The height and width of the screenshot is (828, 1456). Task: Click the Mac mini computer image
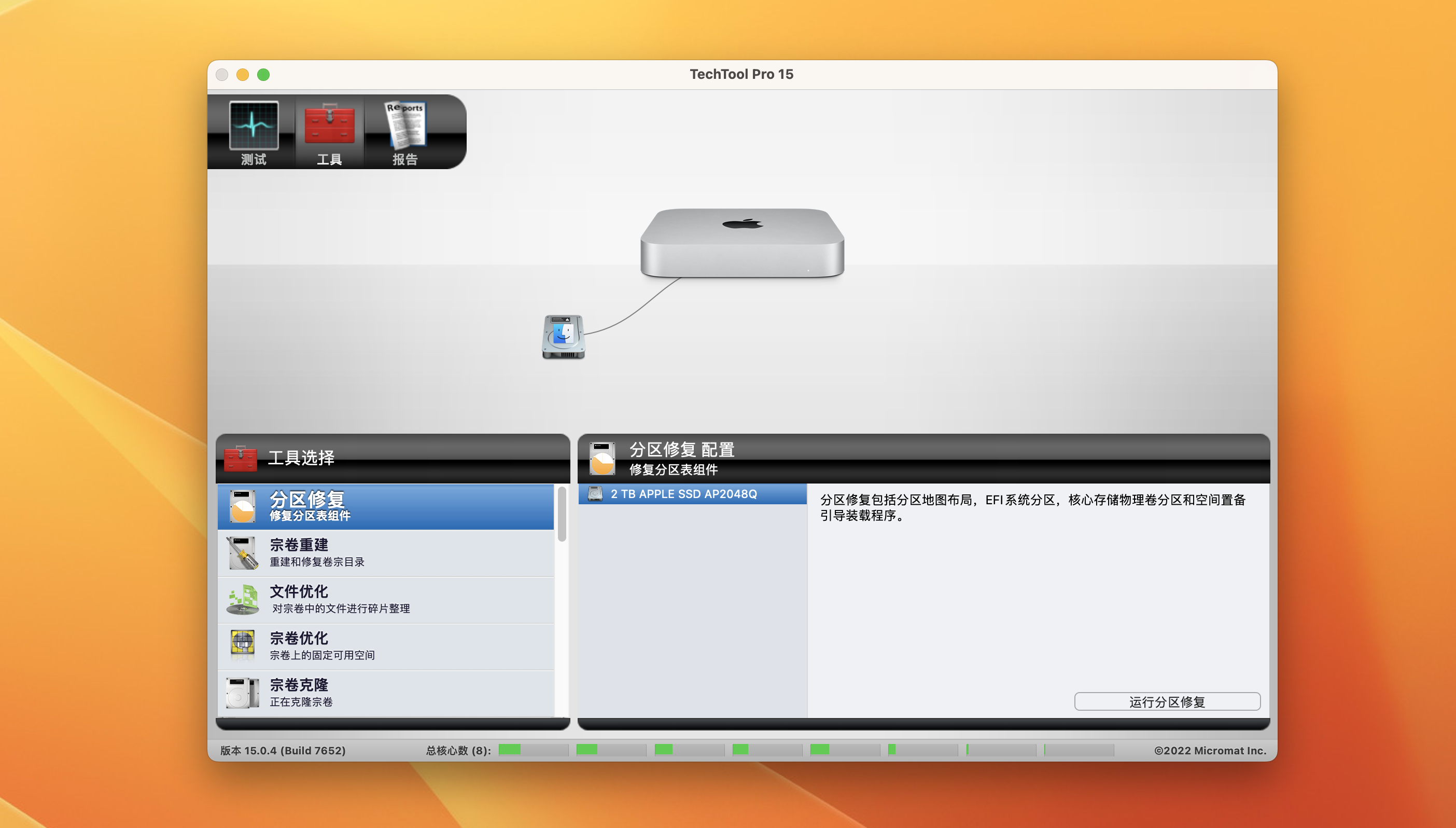coord(741,243)
